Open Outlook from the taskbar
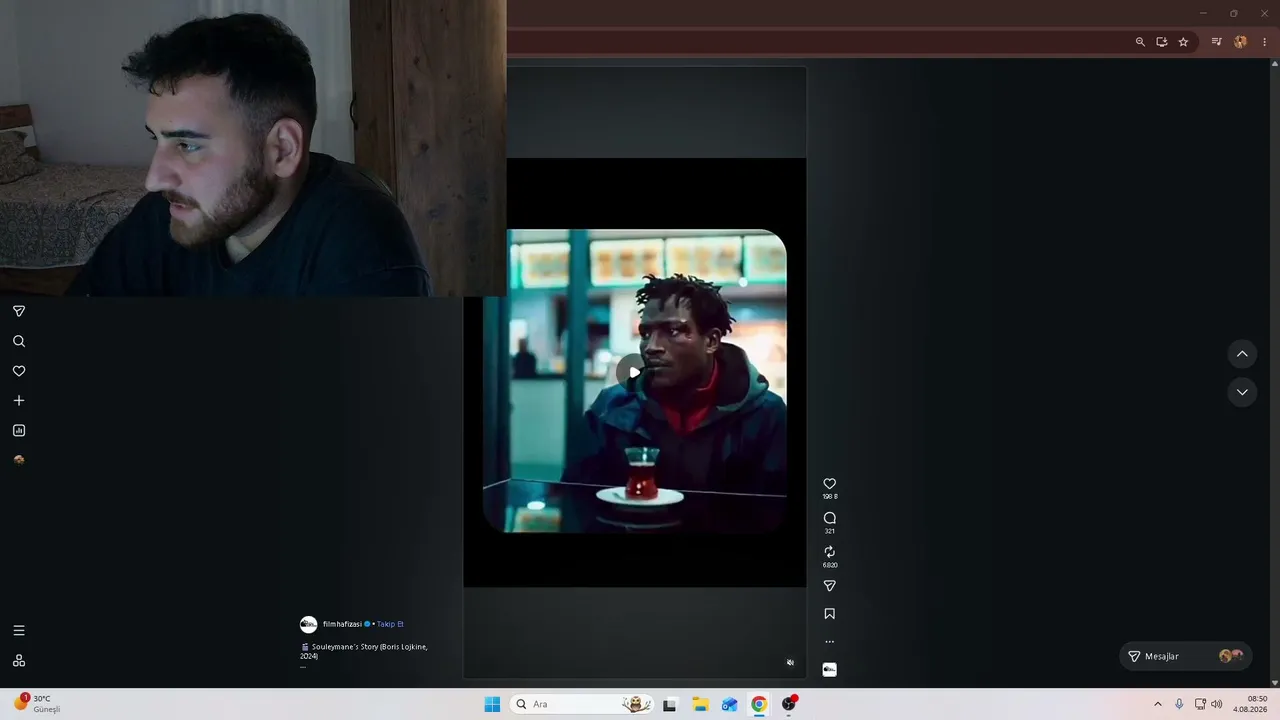The image size is (1280, 720). [x=730, y=704]
